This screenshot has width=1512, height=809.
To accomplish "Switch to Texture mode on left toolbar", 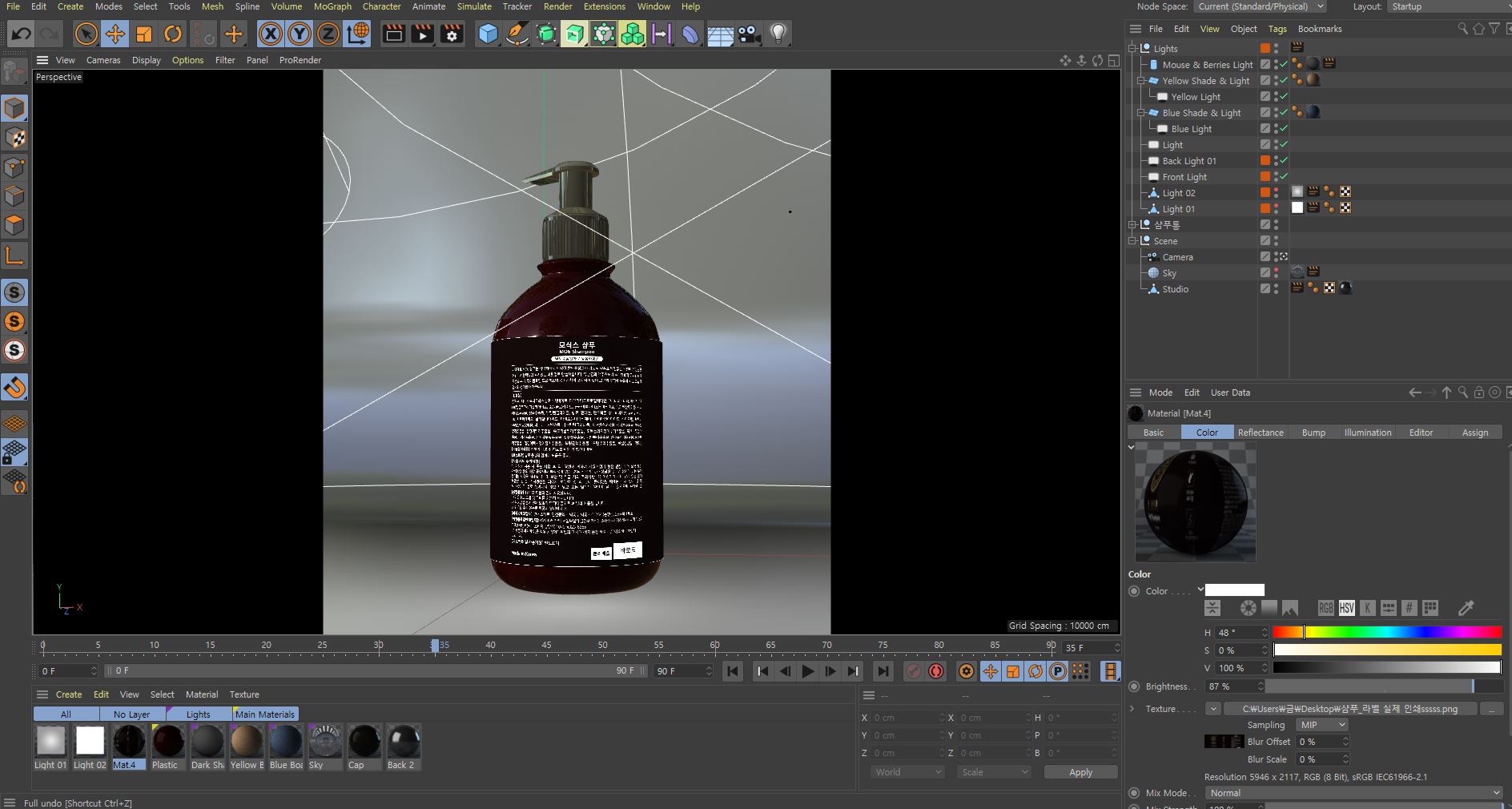I will (x=14, y=138).
